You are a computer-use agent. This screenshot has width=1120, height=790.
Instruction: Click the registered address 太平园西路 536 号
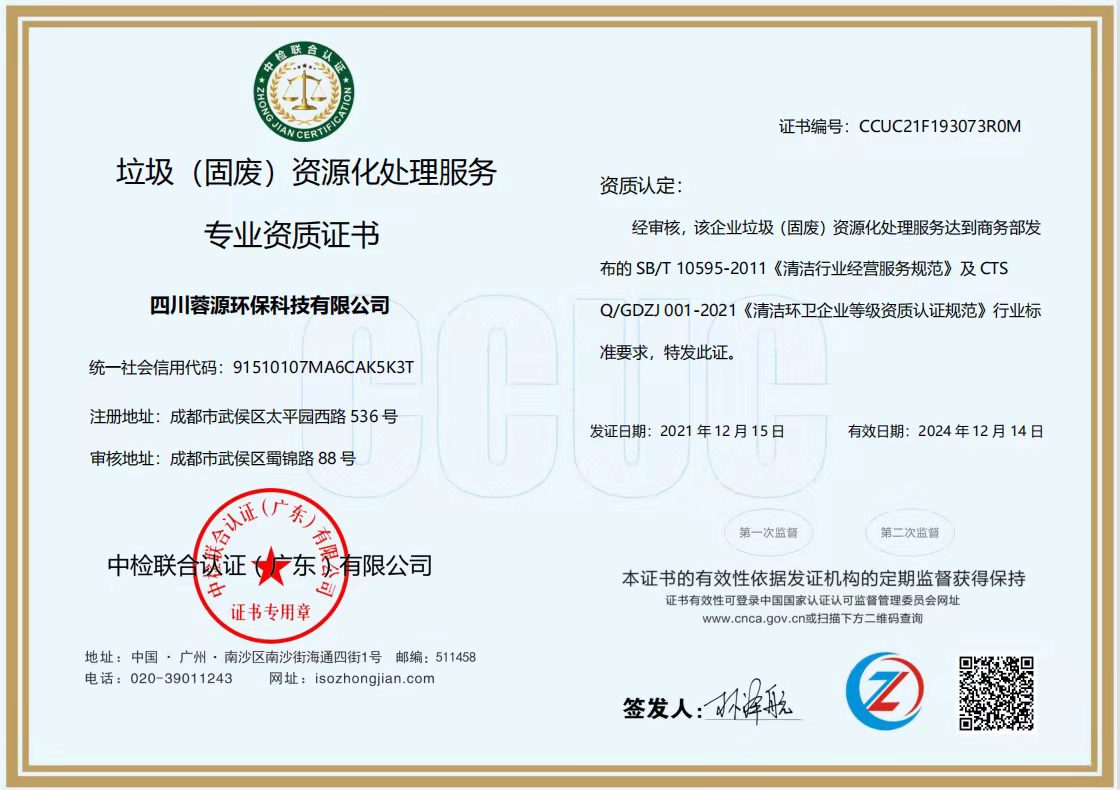(284, 416)
